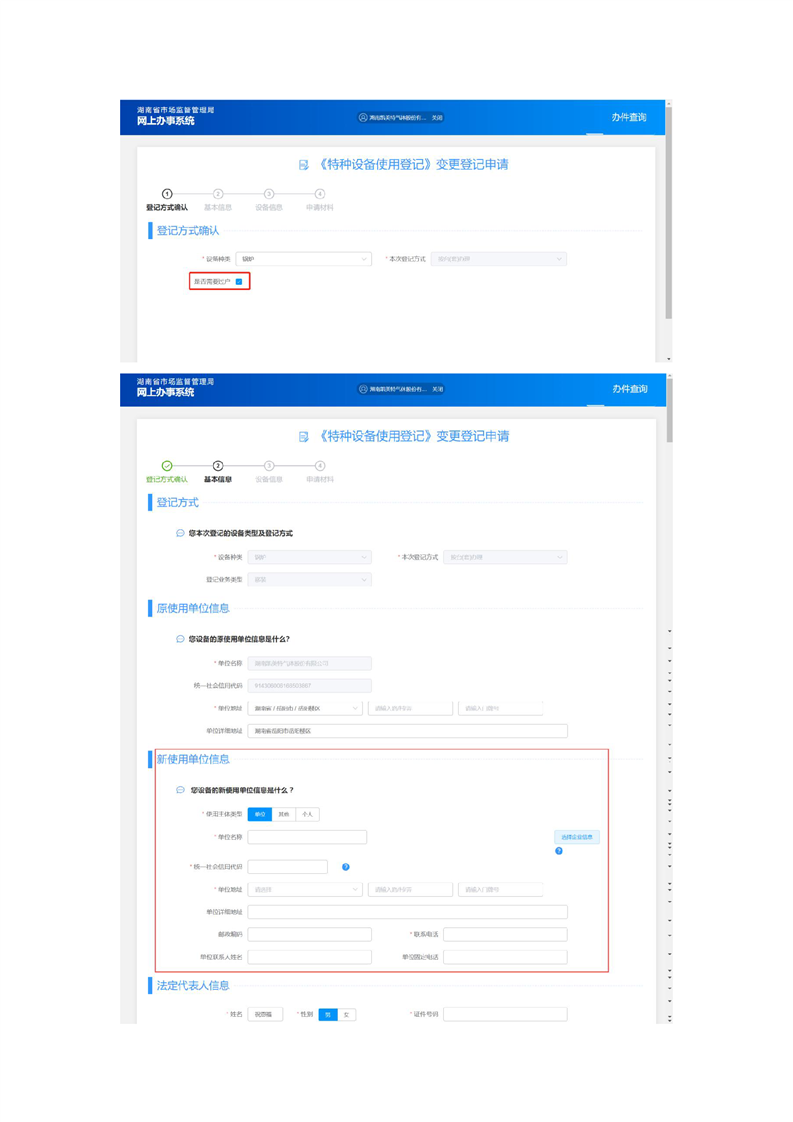The width and height of the screenshot is (793, 1122).
Task: Click the user avatar icon in lower header
Action: click(363, 389)
